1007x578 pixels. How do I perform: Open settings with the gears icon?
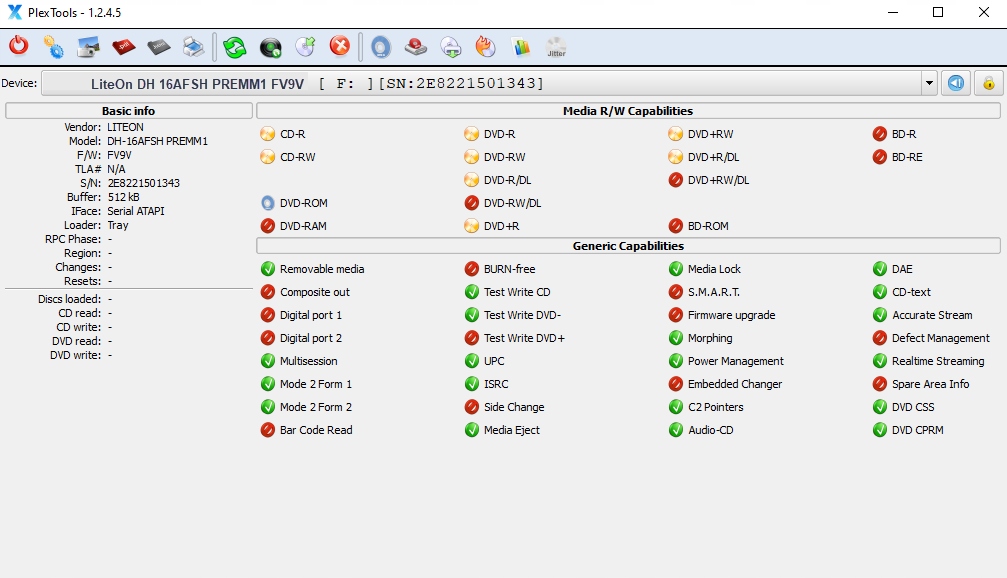(53, 47)
